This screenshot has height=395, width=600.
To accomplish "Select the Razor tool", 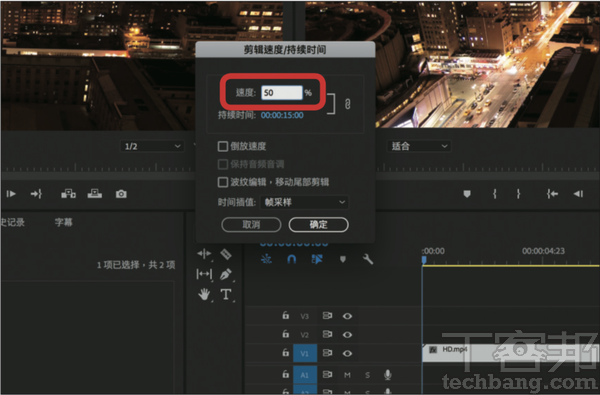I will click(226, 254).
